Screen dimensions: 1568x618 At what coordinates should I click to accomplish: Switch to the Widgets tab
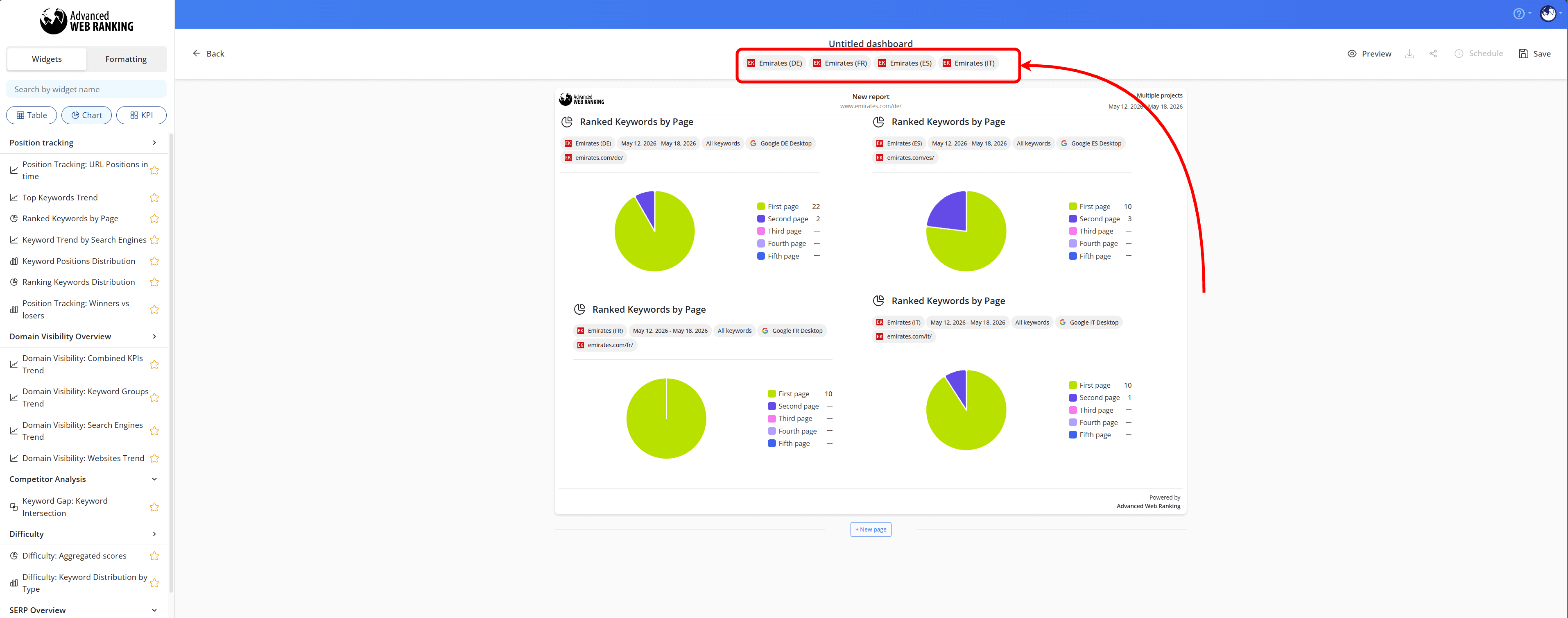click(47, 59)
